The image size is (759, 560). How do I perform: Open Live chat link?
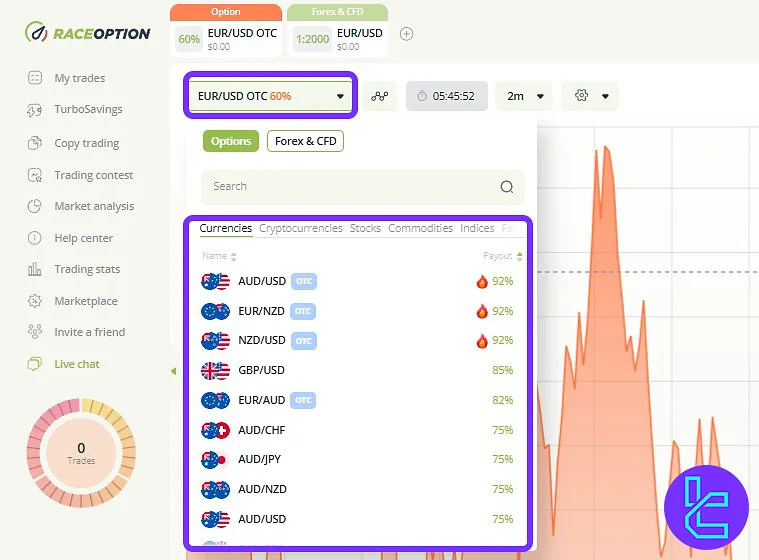point(77,364)
